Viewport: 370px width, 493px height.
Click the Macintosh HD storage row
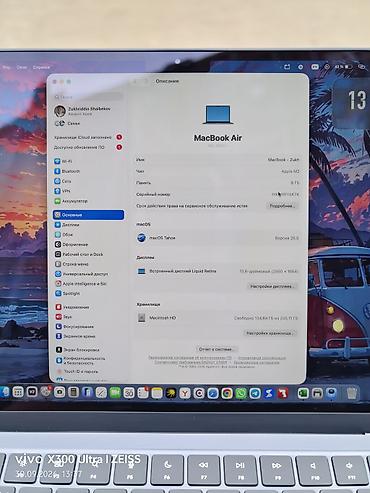pos(217,318)
